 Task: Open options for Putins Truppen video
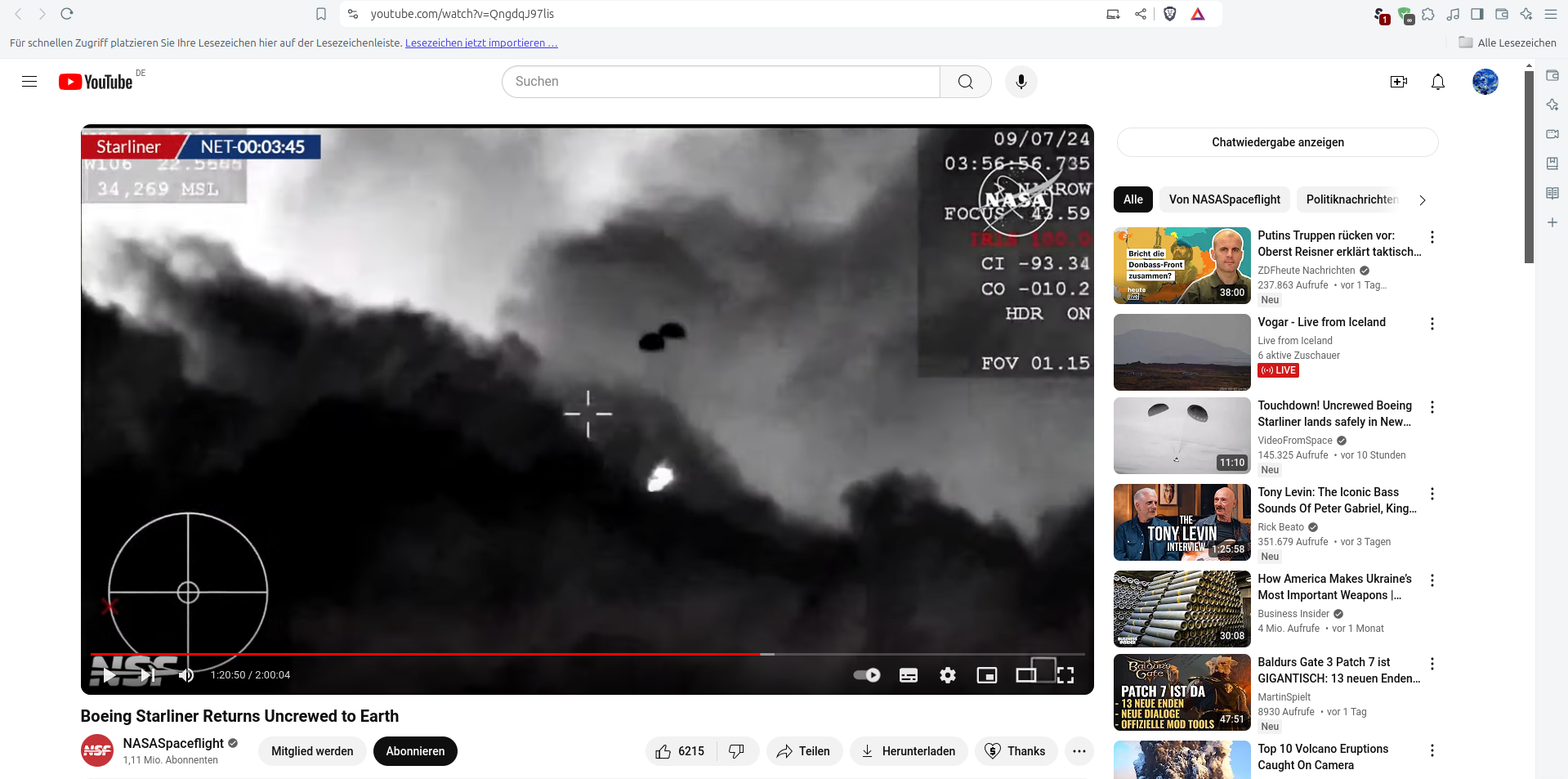1432,237
